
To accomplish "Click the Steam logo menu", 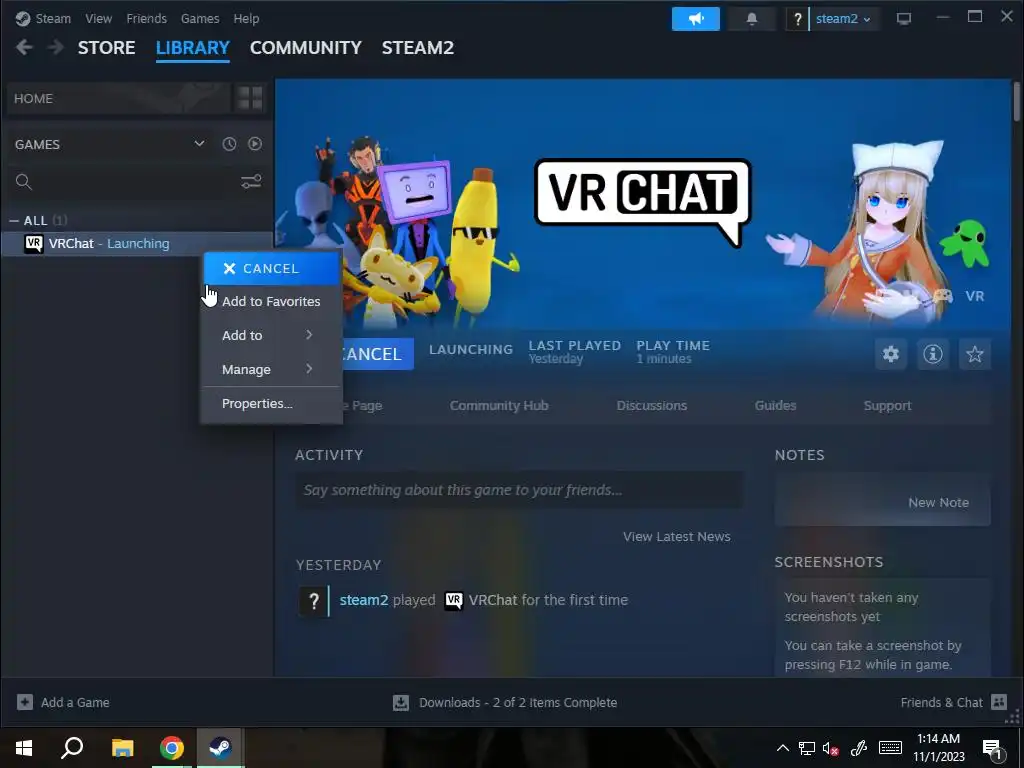I will click(x=43, y=18).
